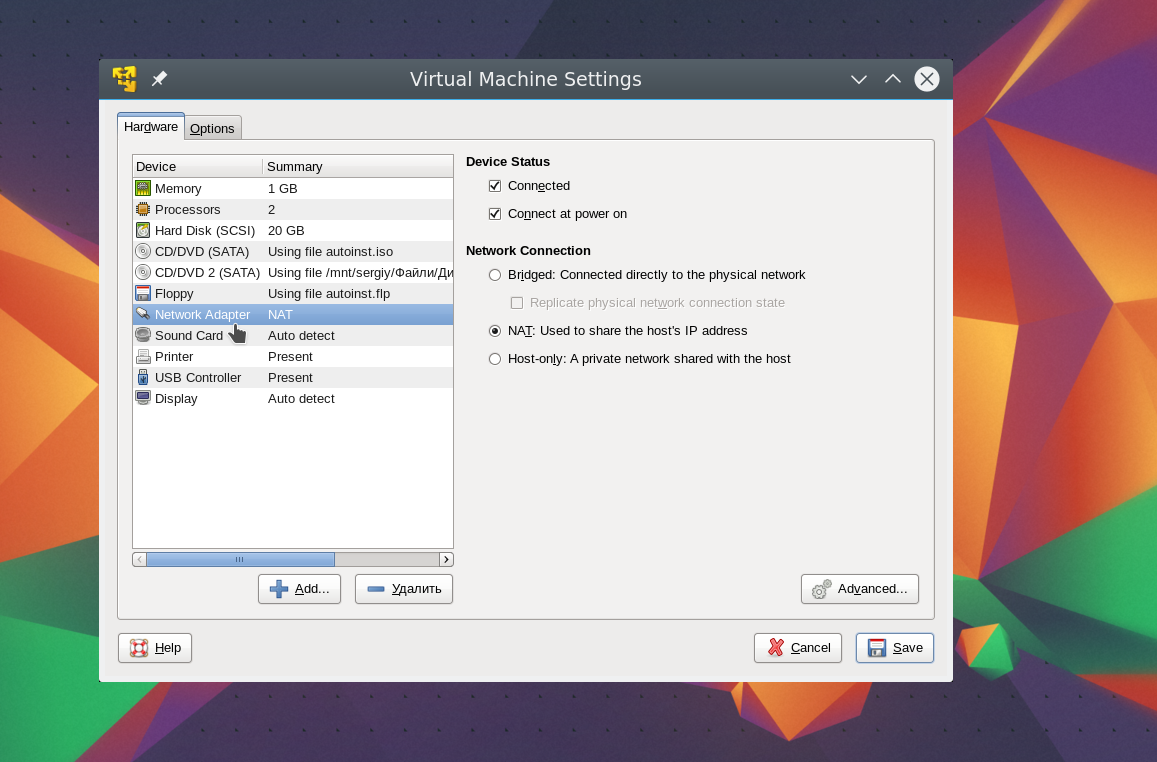Select Bridged network connection option
This screenshot has height=762, width=1157.
point(495,275)
